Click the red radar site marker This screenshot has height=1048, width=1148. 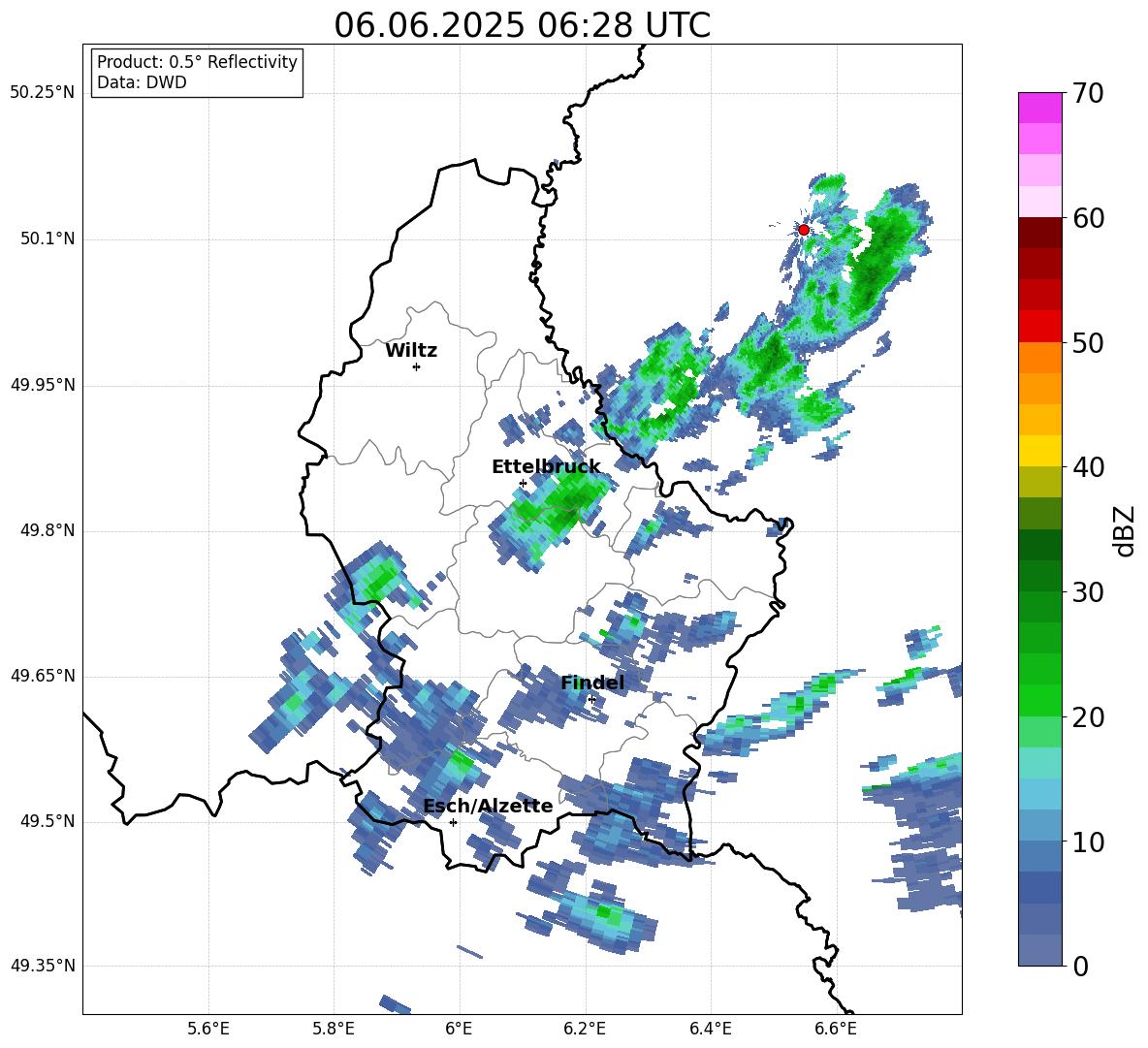(803, 230)
